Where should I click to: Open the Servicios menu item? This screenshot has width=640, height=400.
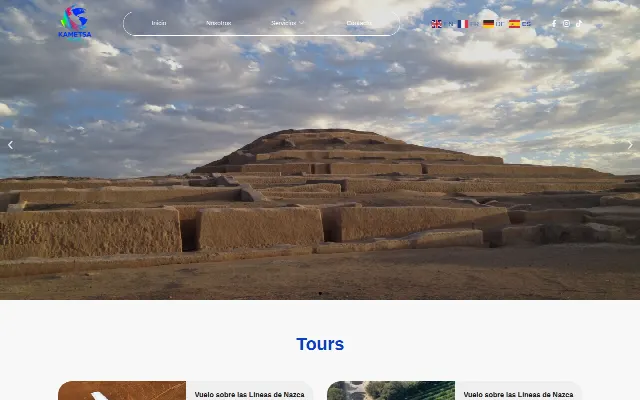point(284,23)
